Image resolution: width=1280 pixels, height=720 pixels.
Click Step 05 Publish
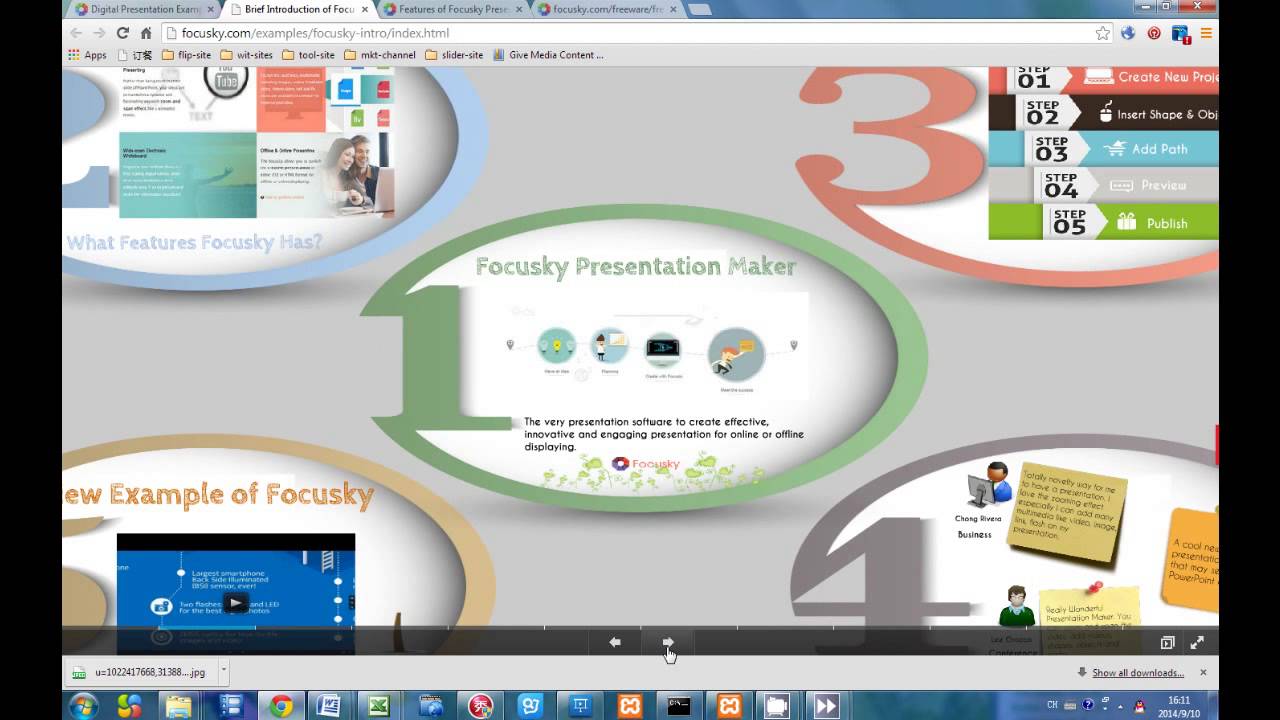(1104, 222)
